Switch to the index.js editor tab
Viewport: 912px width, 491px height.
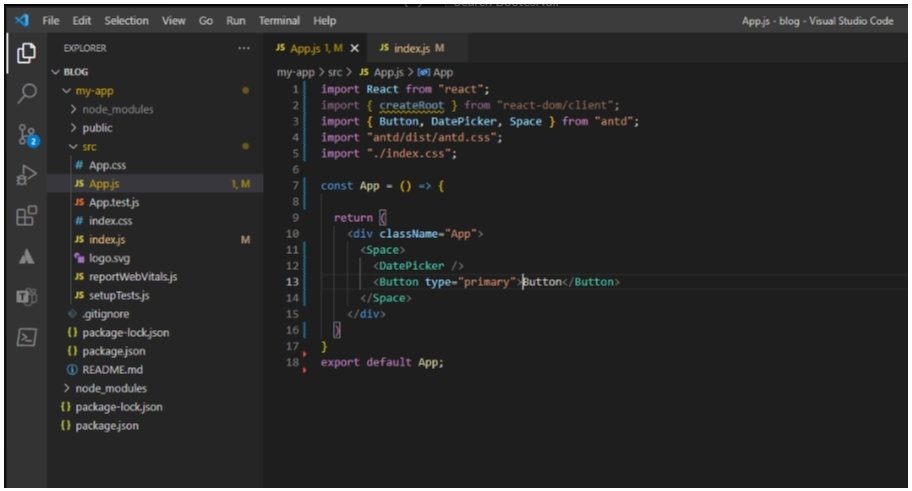(412, 48)
